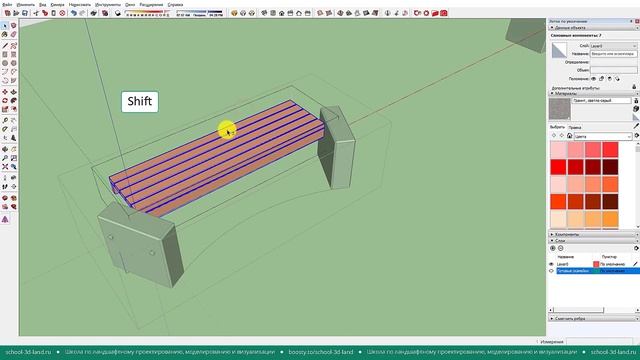The height and width of the screenshot is (360, 640).
Task: Switch to the Edit tab in Materials
Action: [574, 127]
